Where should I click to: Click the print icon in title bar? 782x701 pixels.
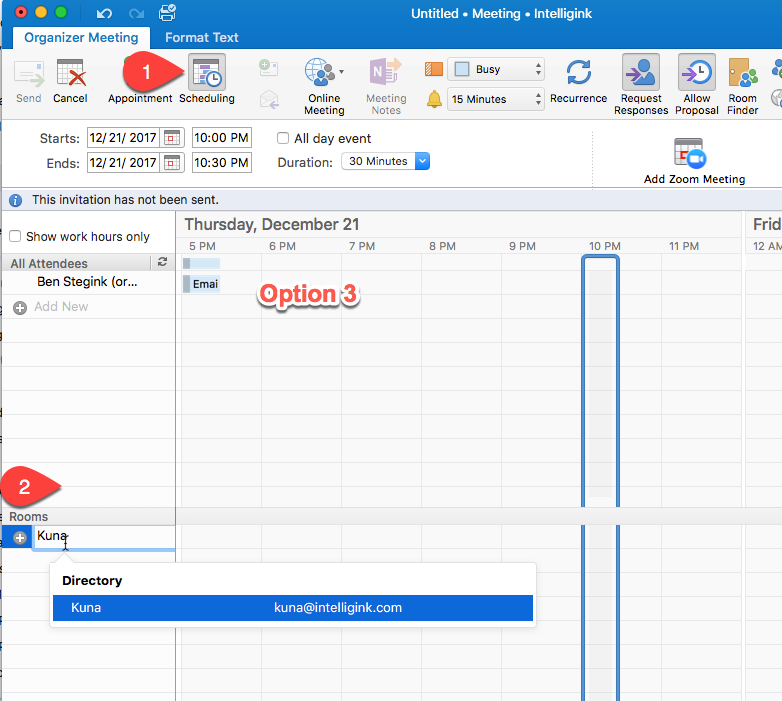coord(167,12)
